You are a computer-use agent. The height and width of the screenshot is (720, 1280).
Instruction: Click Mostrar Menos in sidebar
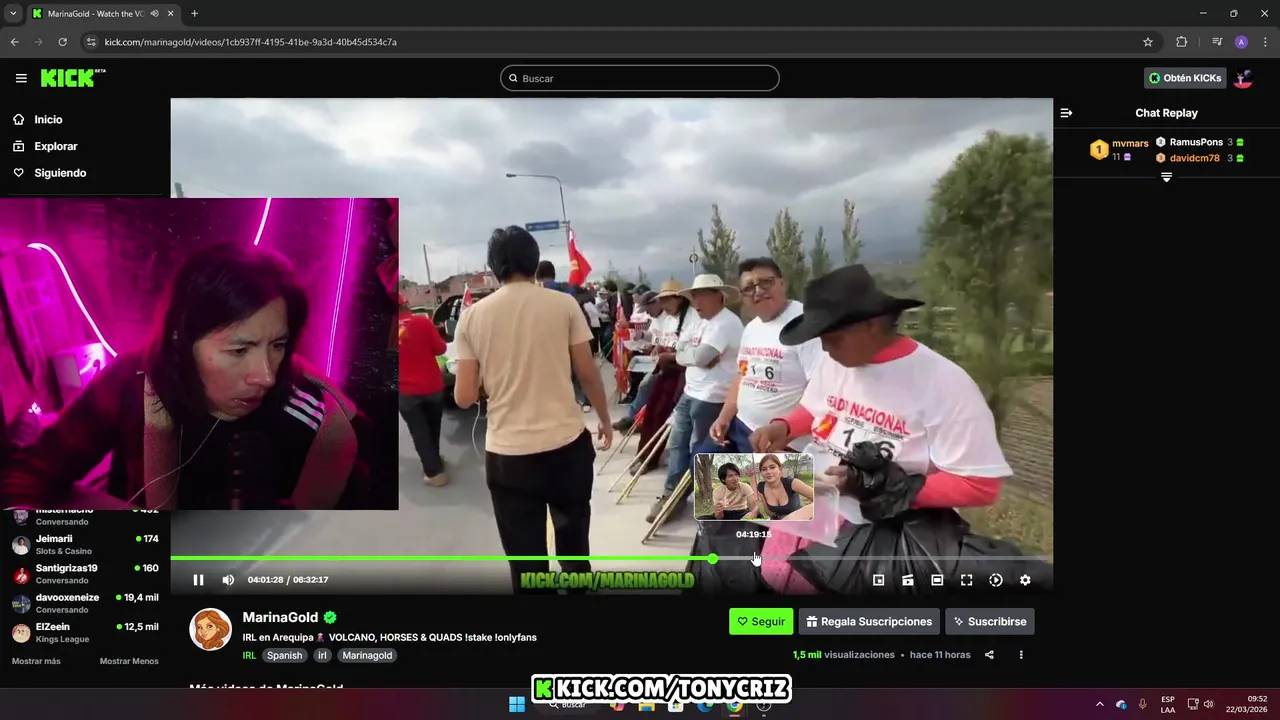pyautogui.click(x=129, y=661)
